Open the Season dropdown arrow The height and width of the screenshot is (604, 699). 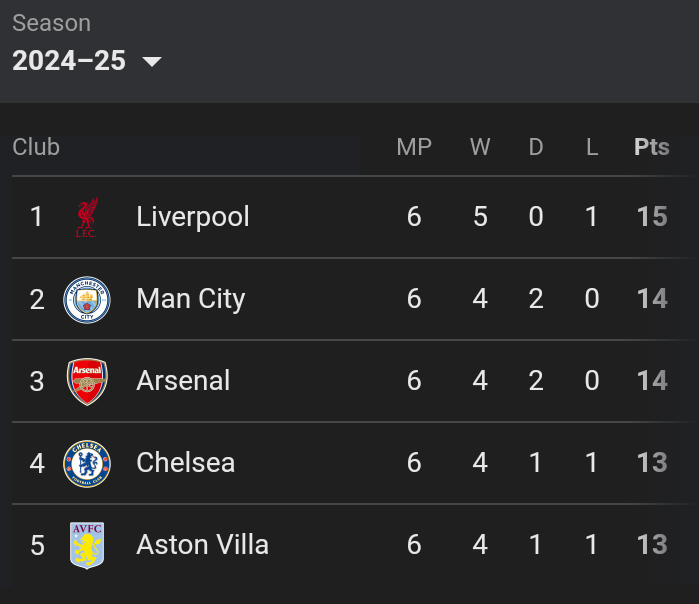[x=152, y=62]
